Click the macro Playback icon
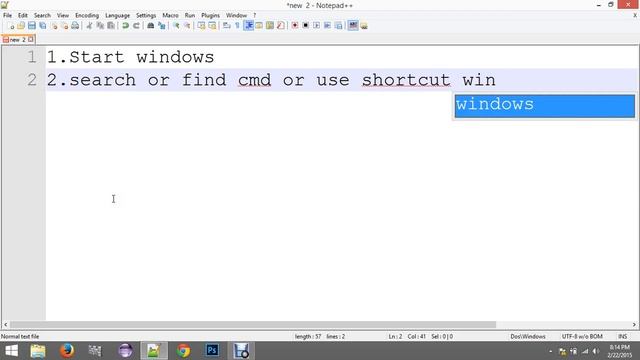The image size is (640, 360). pos(316,26)
